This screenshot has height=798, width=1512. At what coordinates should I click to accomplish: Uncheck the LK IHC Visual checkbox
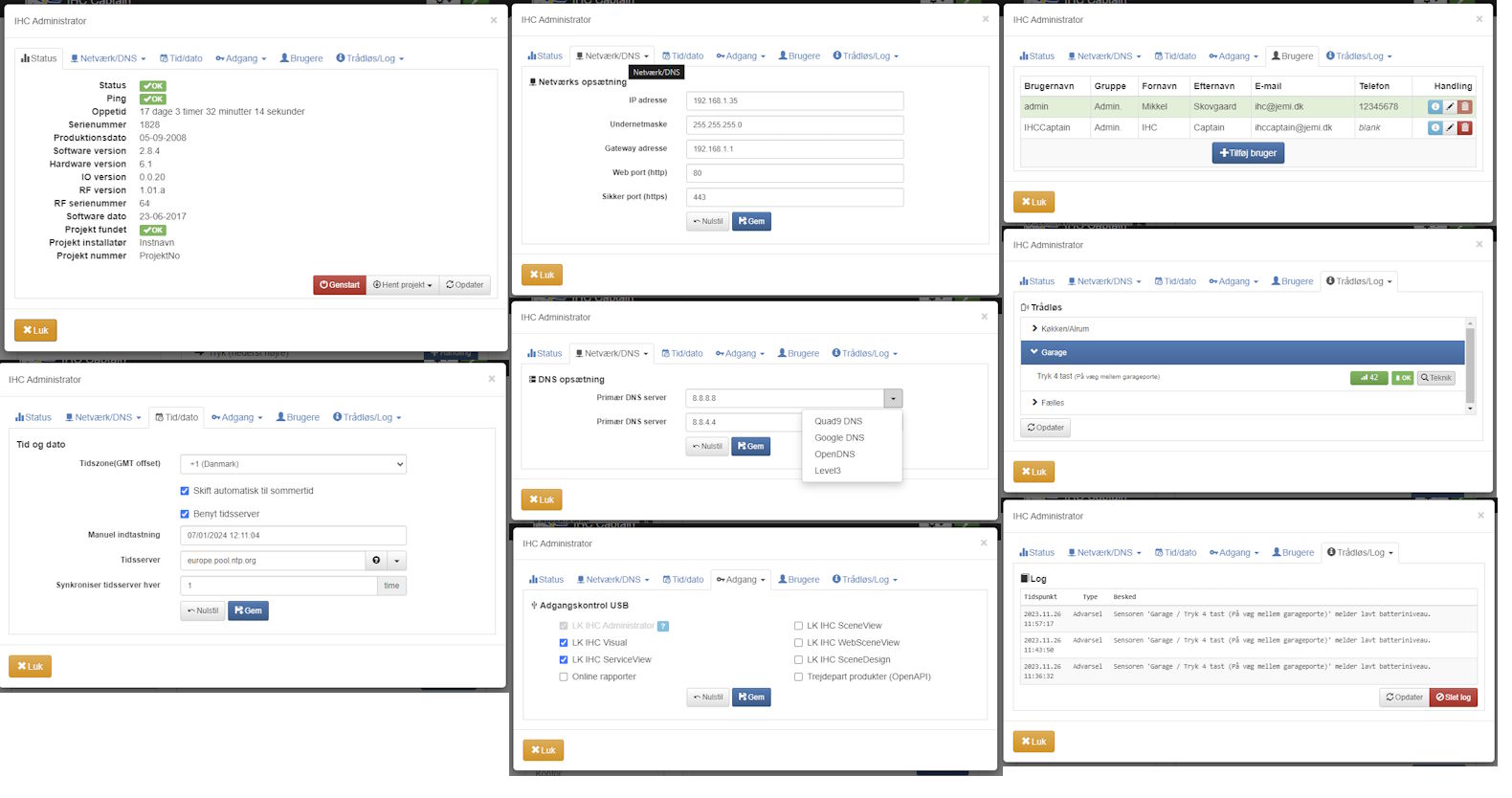click(564, 643)
